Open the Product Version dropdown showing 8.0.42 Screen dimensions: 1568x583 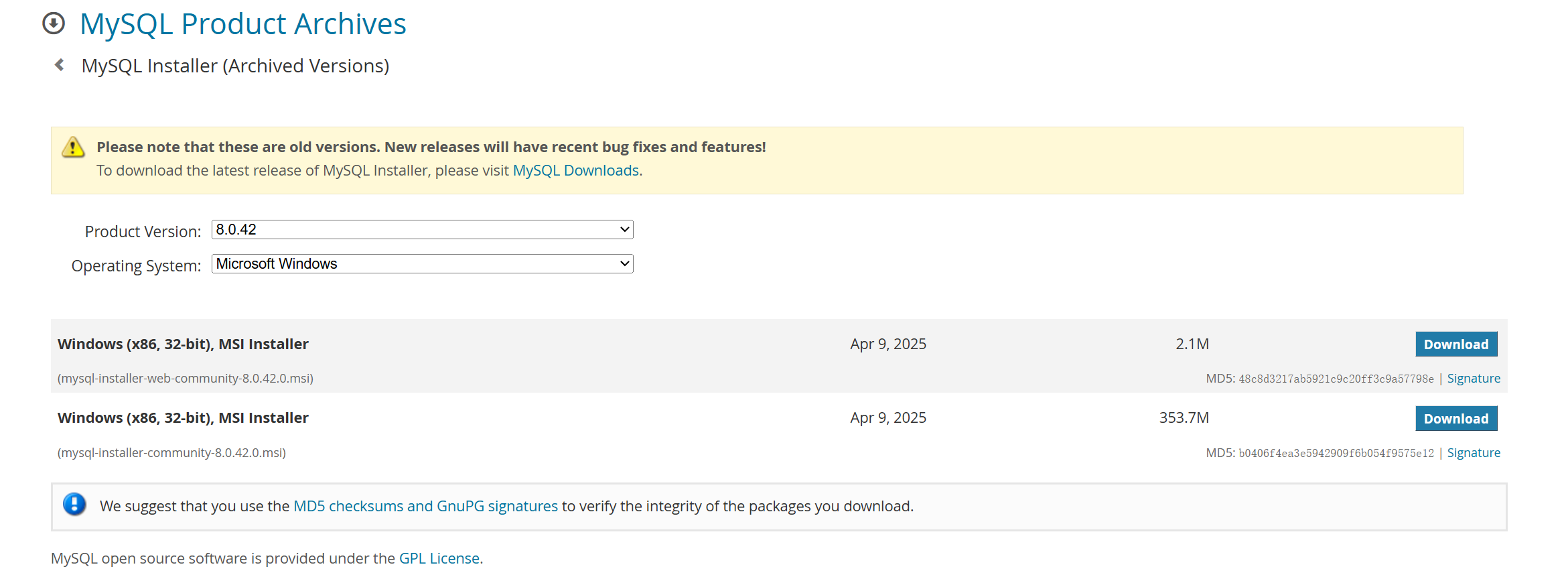422,230
